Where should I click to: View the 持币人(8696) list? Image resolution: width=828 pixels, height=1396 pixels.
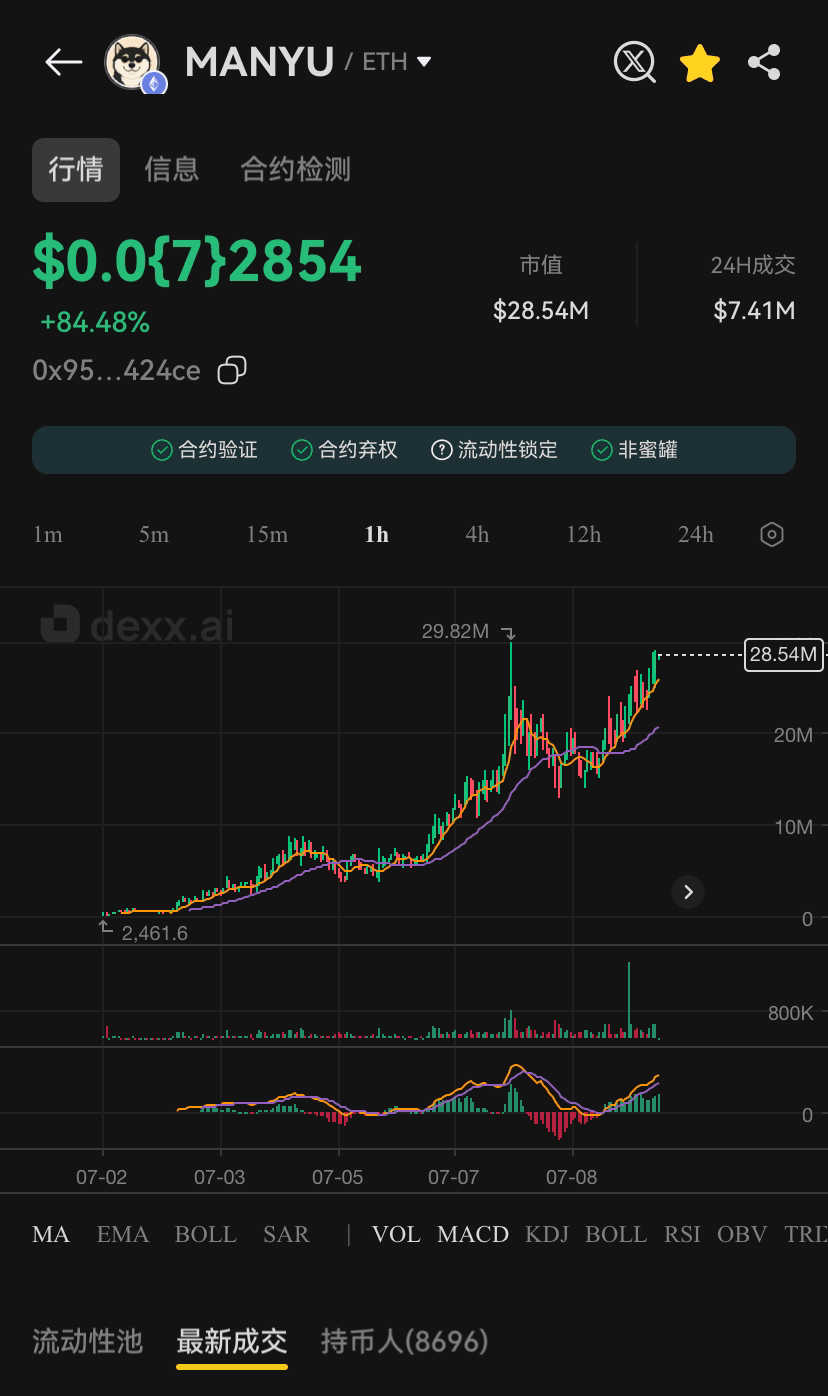404,1341
